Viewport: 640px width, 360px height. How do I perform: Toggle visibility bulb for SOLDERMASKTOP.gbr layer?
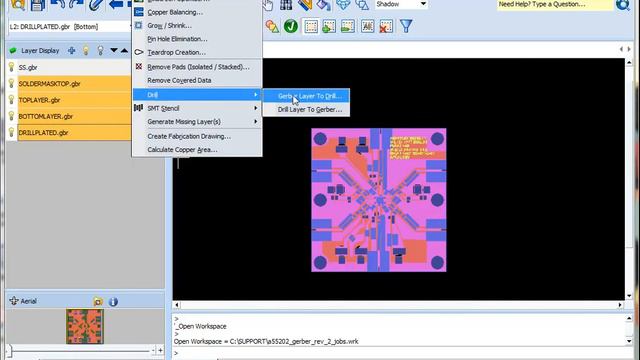click(11, 83)
